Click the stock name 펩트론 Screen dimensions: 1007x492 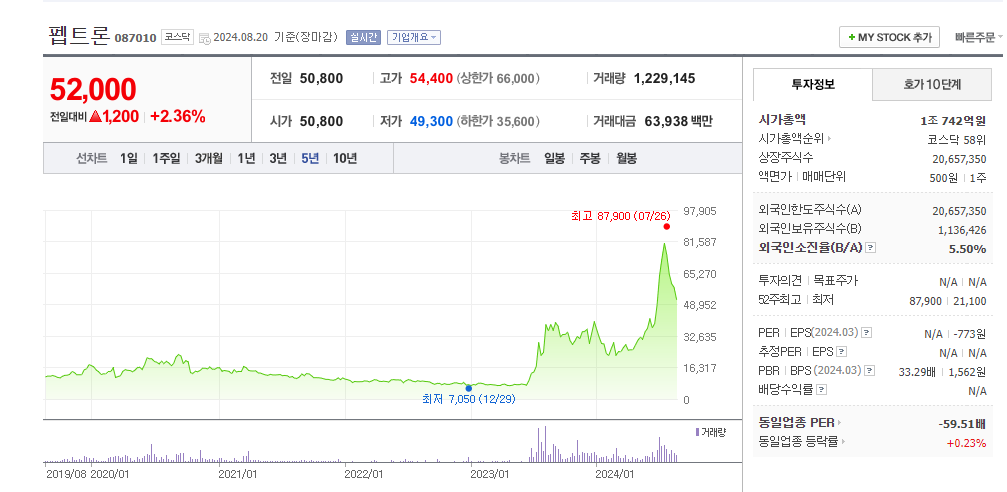pos(78,35)
